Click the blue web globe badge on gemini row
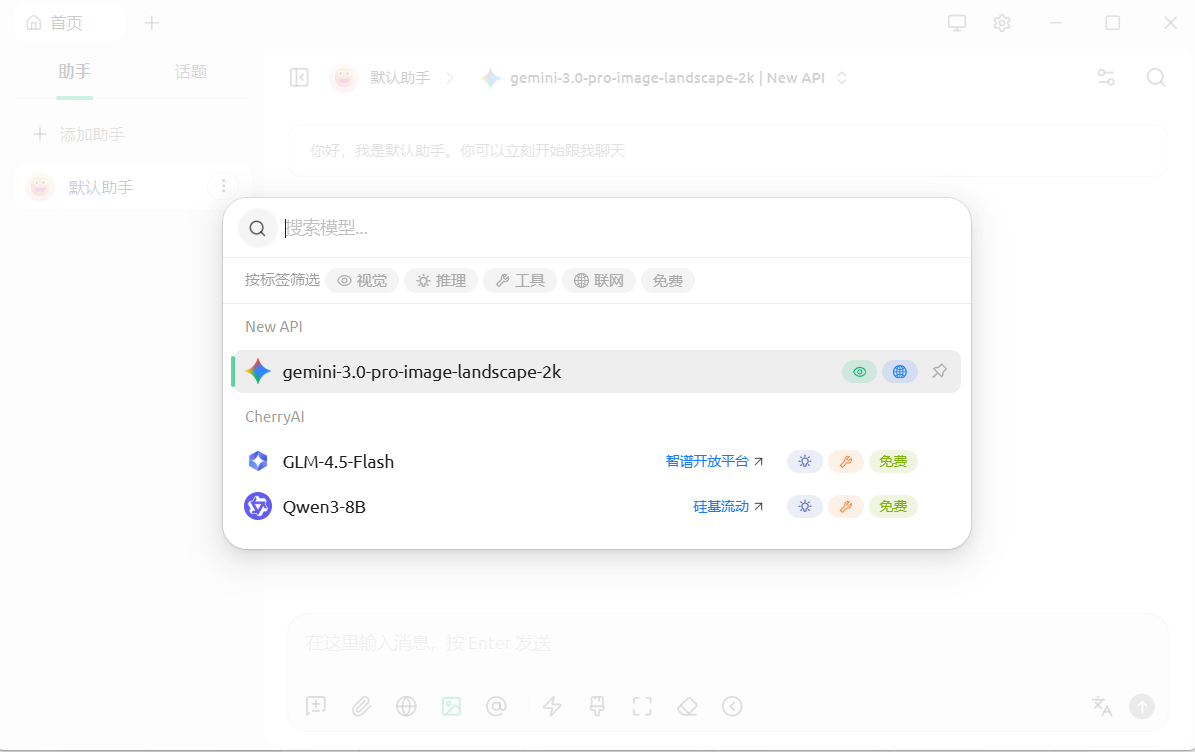 coord(900,372)
